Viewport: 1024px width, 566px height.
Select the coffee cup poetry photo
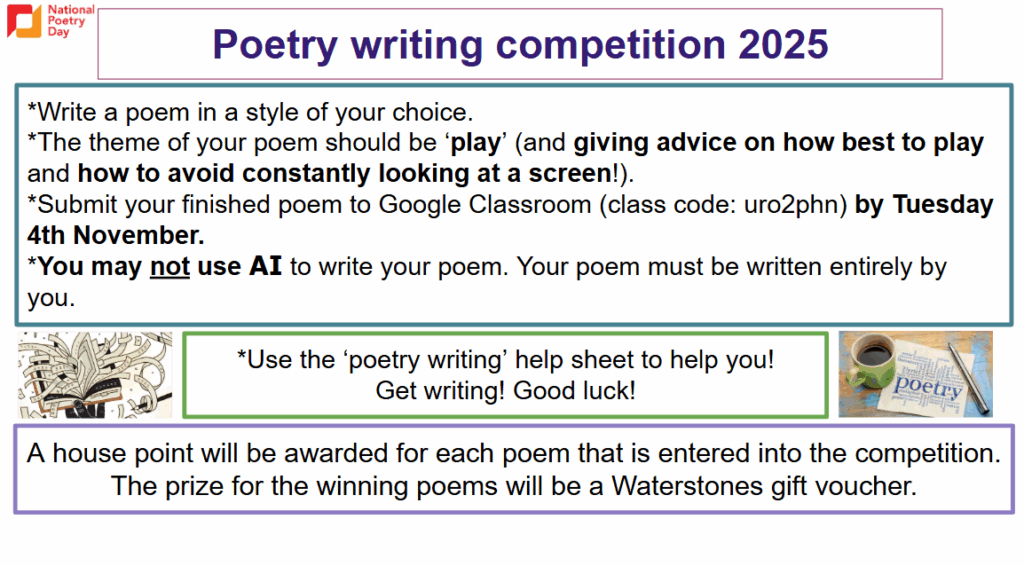pyautogui.click(x=915, y=374)
